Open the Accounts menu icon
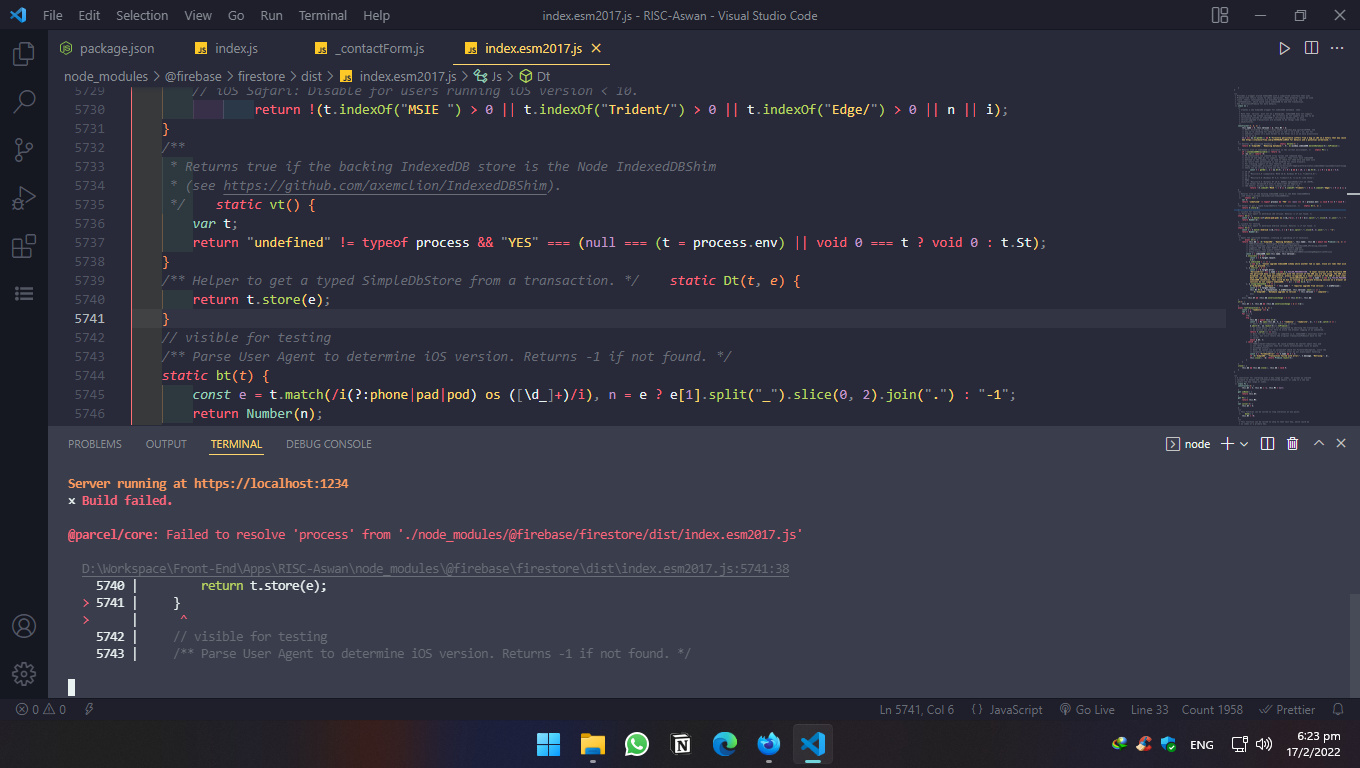The image size is (1360, 768). 24,626
